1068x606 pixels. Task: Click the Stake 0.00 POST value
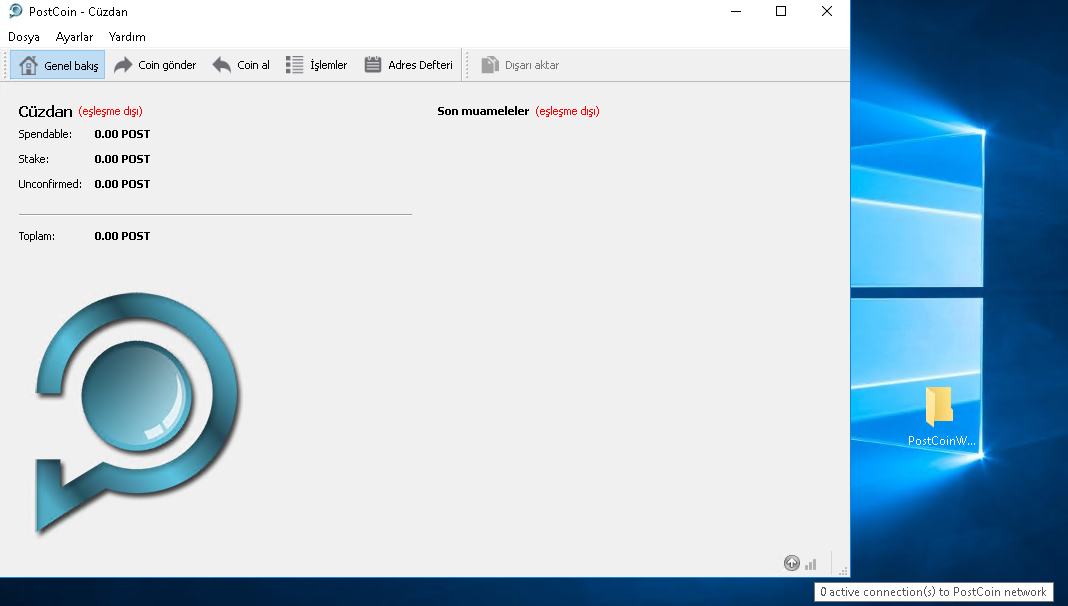122,159
